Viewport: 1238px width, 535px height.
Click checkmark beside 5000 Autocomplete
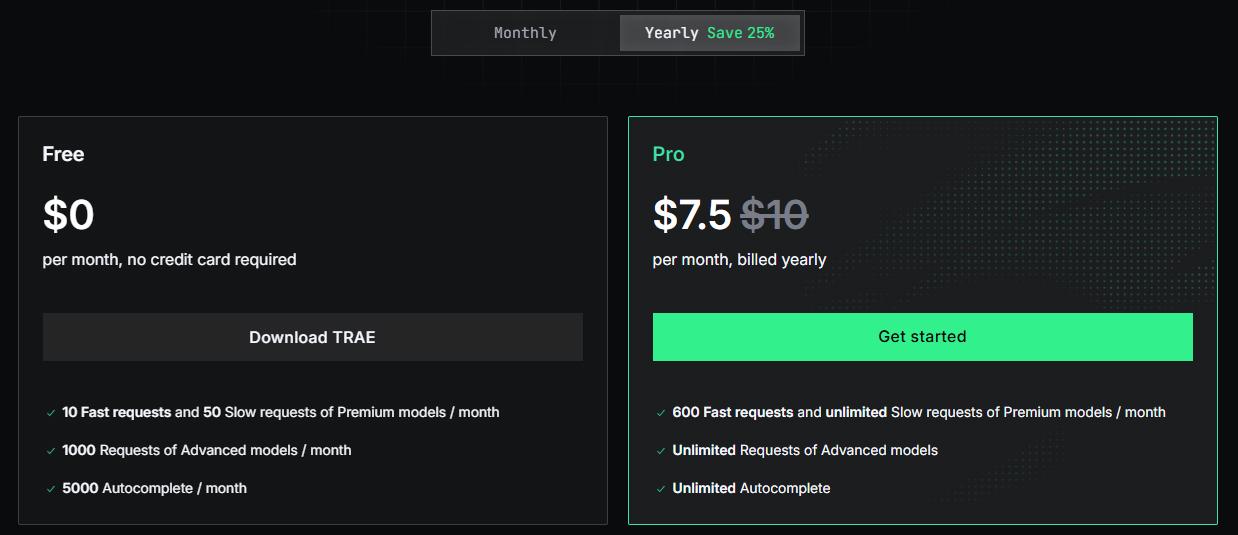[x=51, y=489]
